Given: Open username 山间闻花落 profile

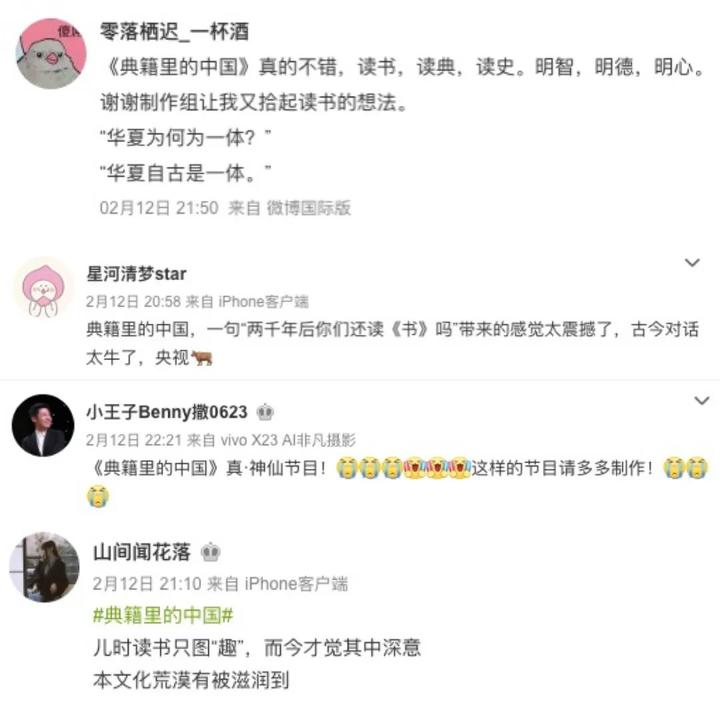Looking at the screenshot, I should (x=142, y=552).
